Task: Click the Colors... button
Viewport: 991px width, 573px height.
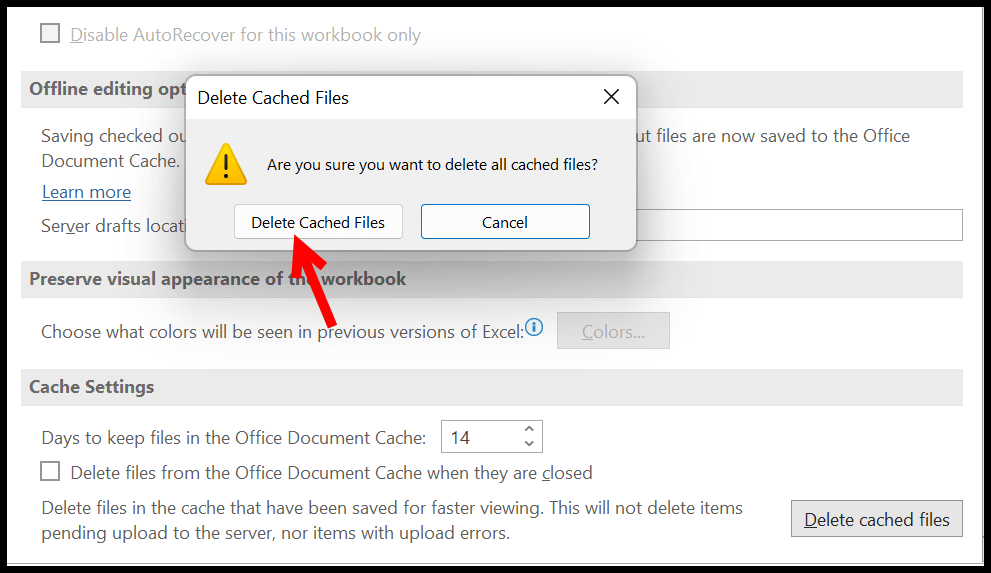Action: [613, 330]
